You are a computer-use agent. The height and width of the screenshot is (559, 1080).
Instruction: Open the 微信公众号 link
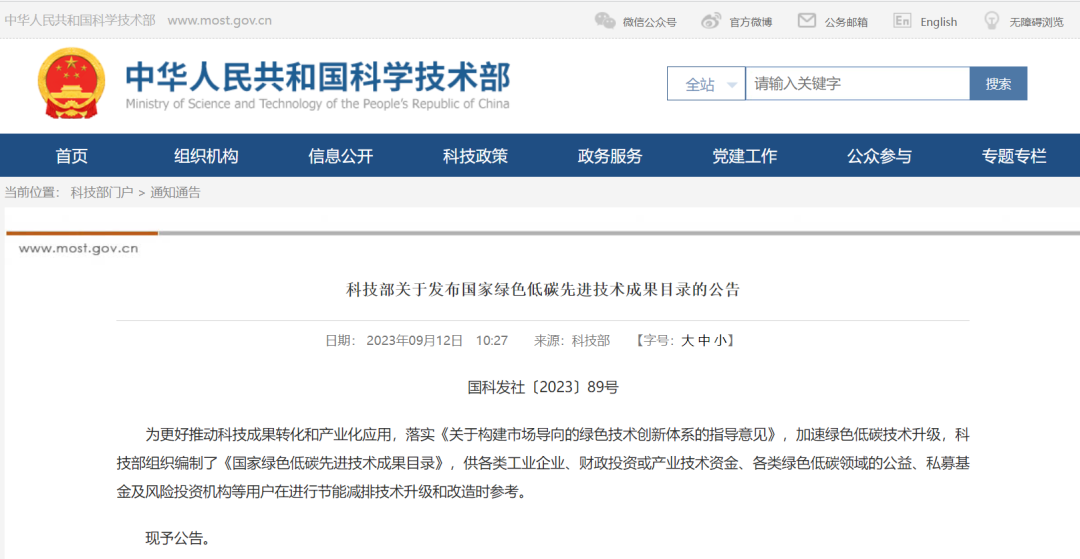coord(650,22)
